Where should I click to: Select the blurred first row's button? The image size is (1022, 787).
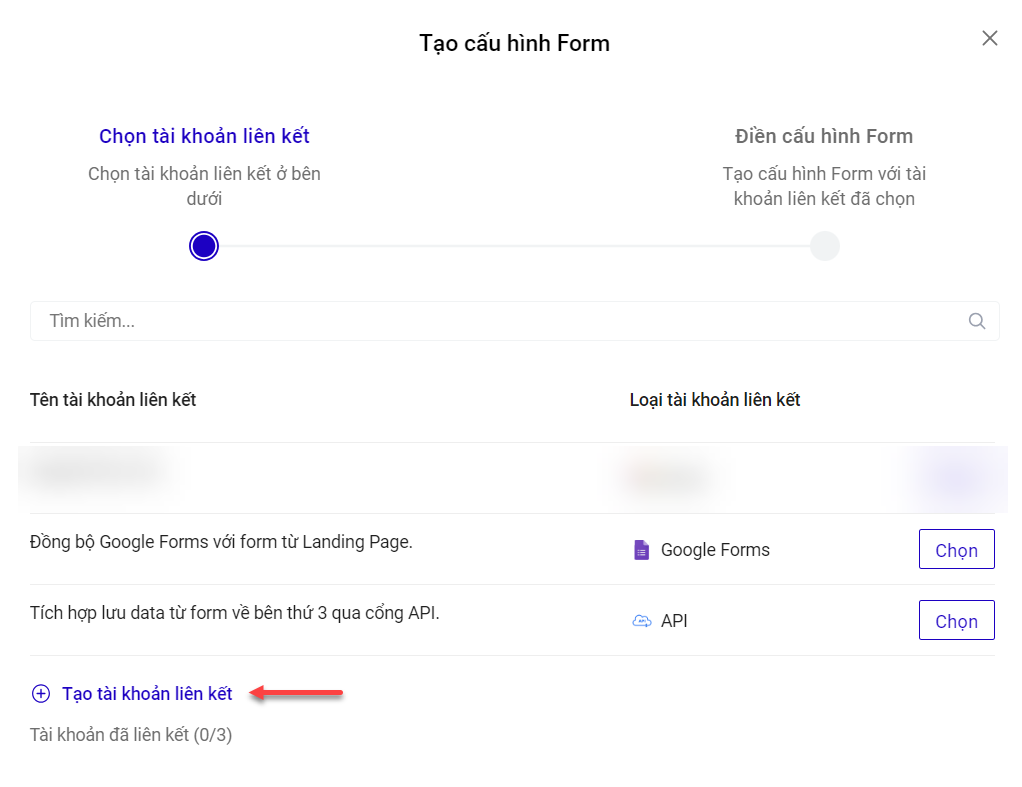(x=956, y=478)
